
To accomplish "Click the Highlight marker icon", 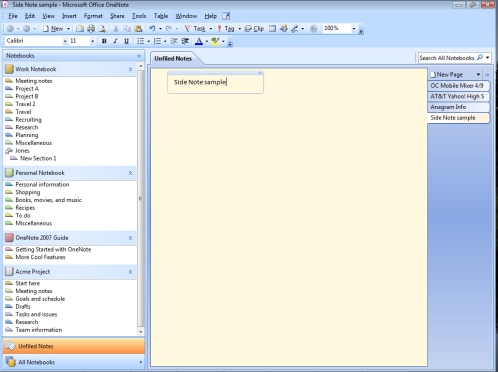I will tap(215, 41).
